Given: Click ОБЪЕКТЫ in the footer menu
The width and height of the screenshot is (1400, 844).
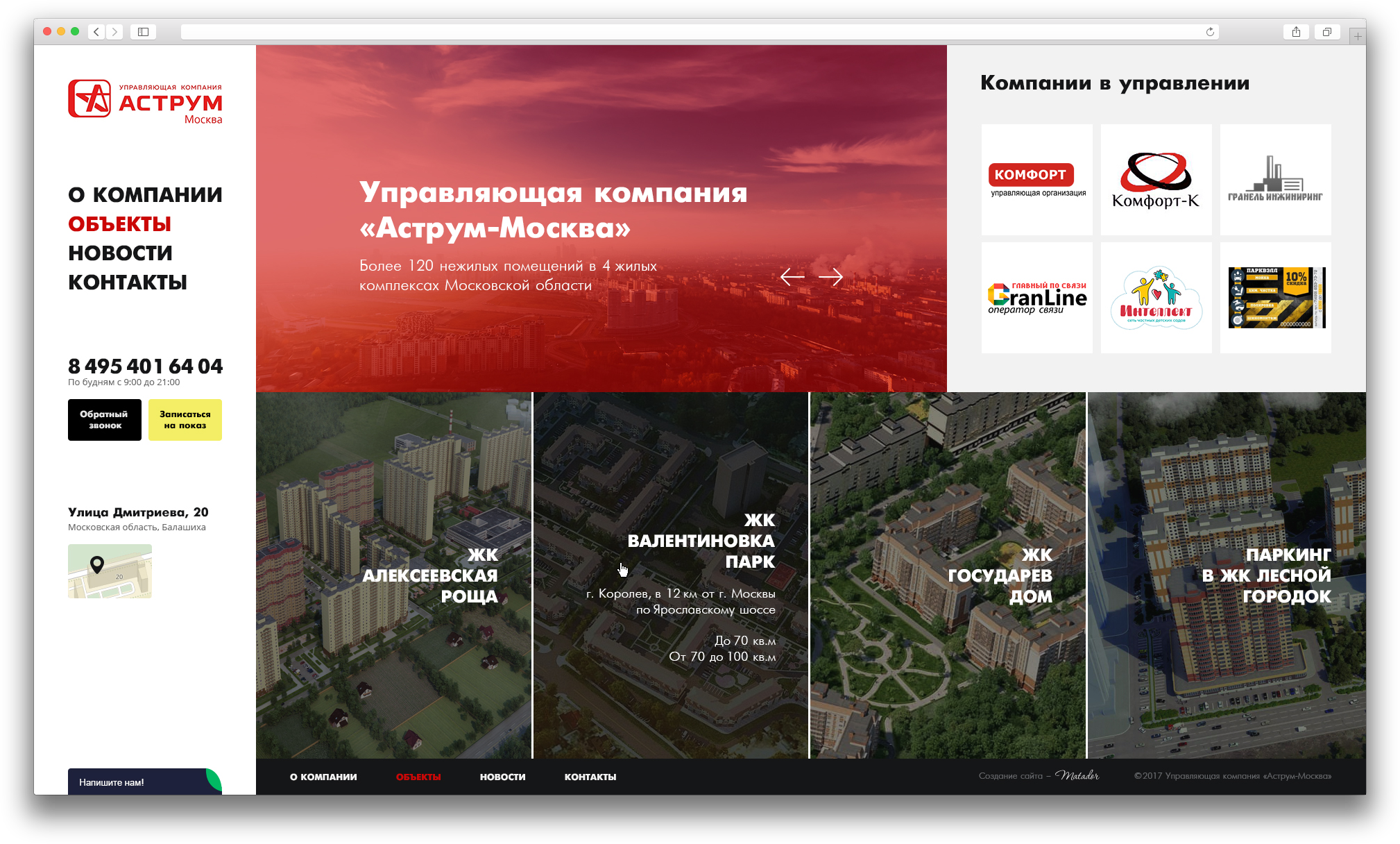Looking at the screenshot, I should [x=418, y=777].
